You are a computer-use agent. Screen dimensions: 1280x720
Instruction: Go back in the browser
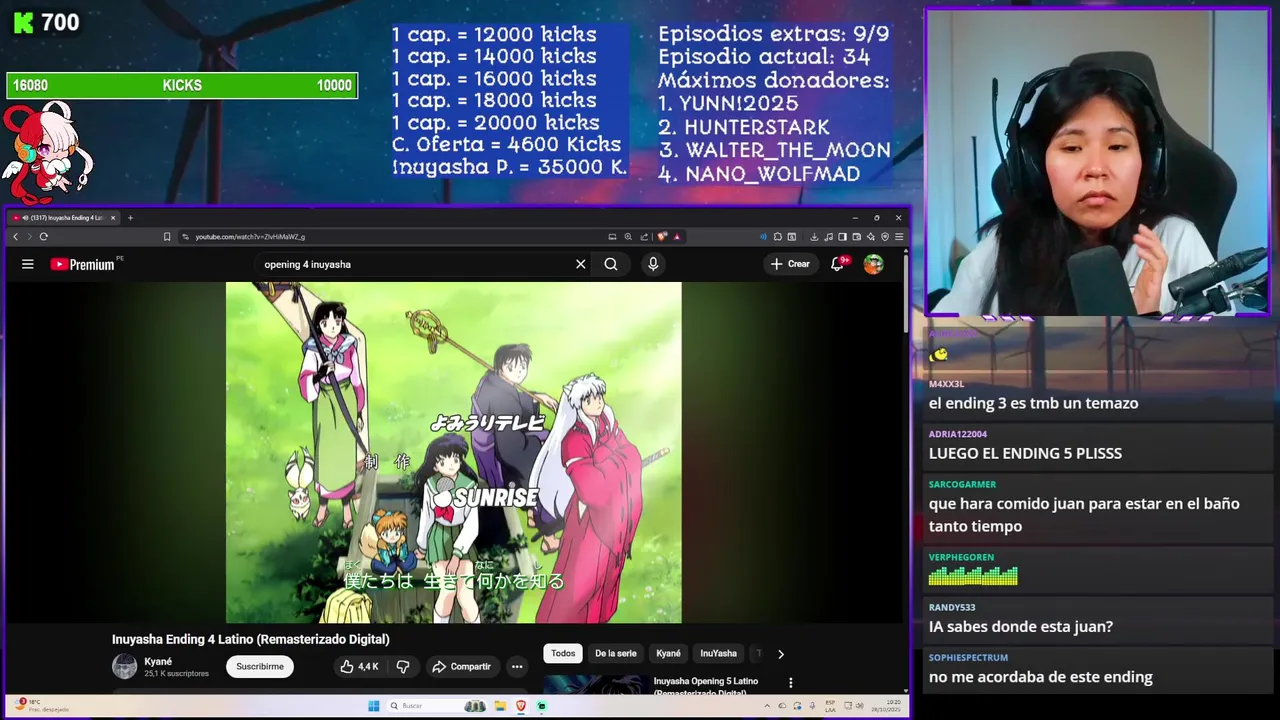pyautogui.click(x=15, y=237)
